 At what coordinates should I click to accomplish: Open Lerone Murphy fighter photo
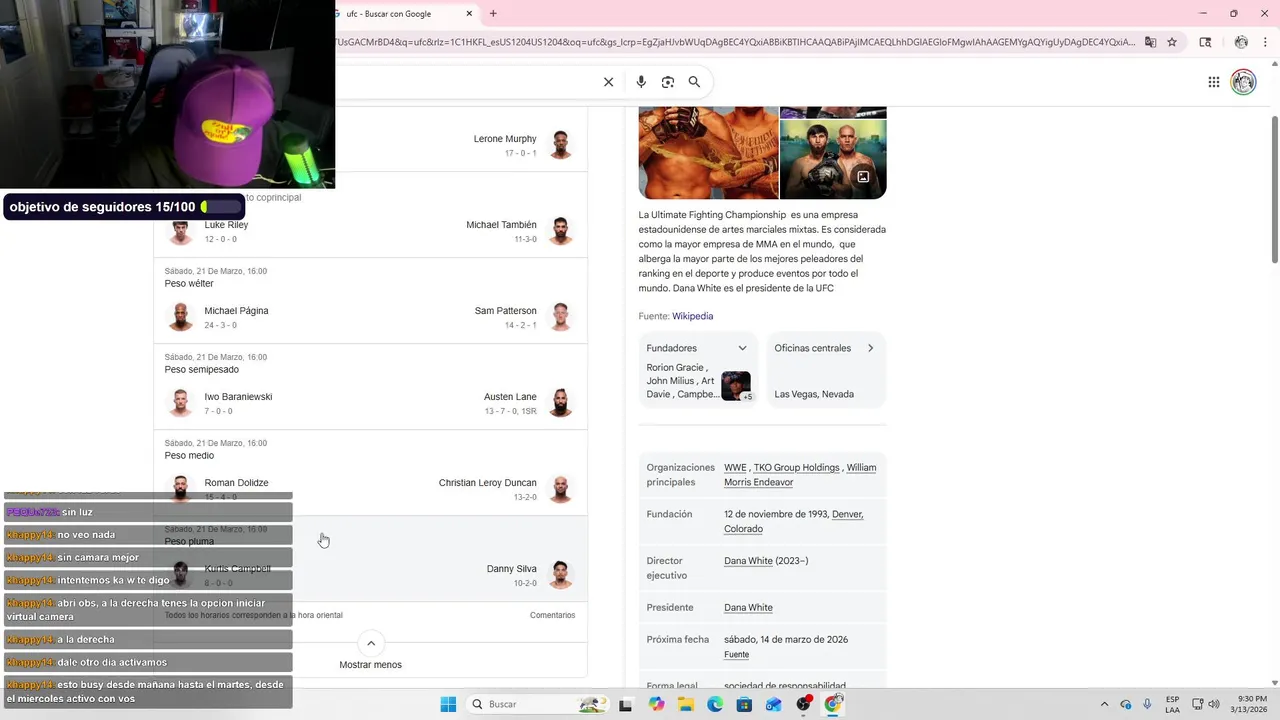click(x=561, y=145)
